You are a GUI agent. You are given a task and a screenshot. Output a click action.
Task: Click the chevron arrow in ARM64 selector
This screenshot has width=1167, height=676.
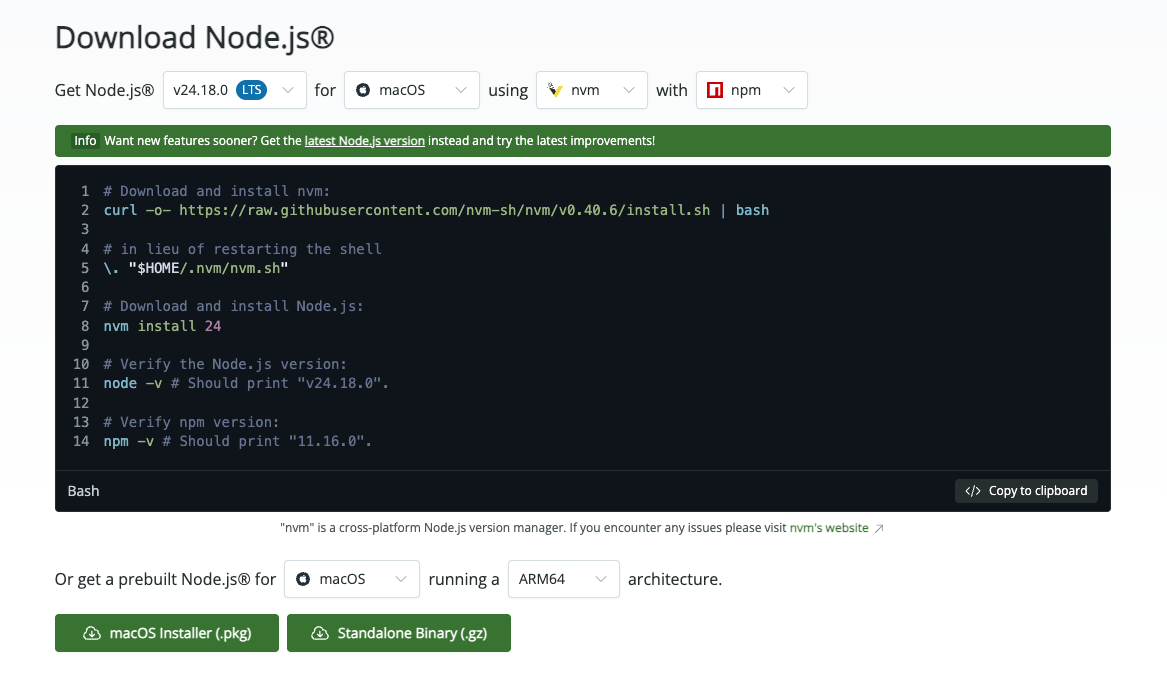(601, 579)
